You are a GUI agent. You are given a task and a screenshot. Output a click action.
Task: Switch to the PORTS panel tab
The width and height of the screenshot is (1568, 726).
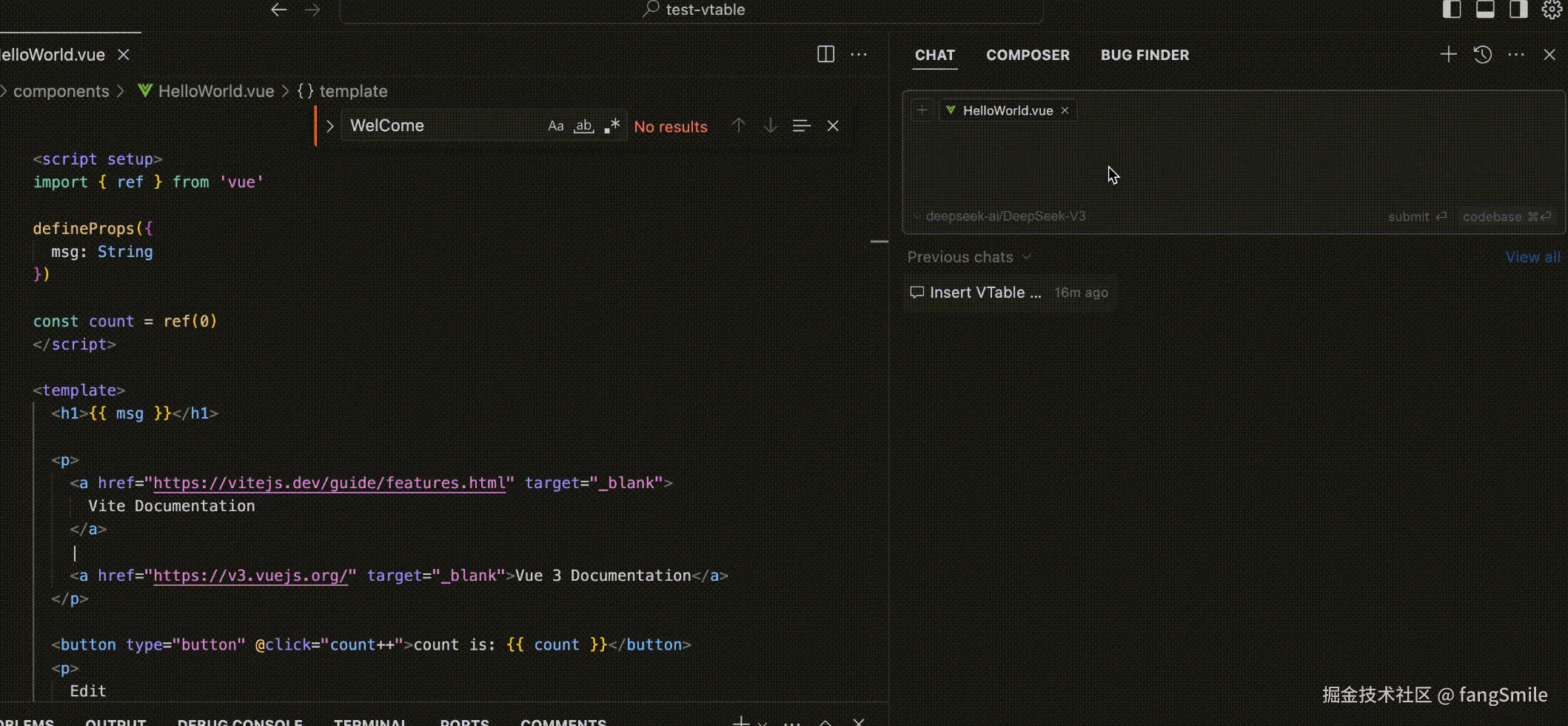(464, 722)
